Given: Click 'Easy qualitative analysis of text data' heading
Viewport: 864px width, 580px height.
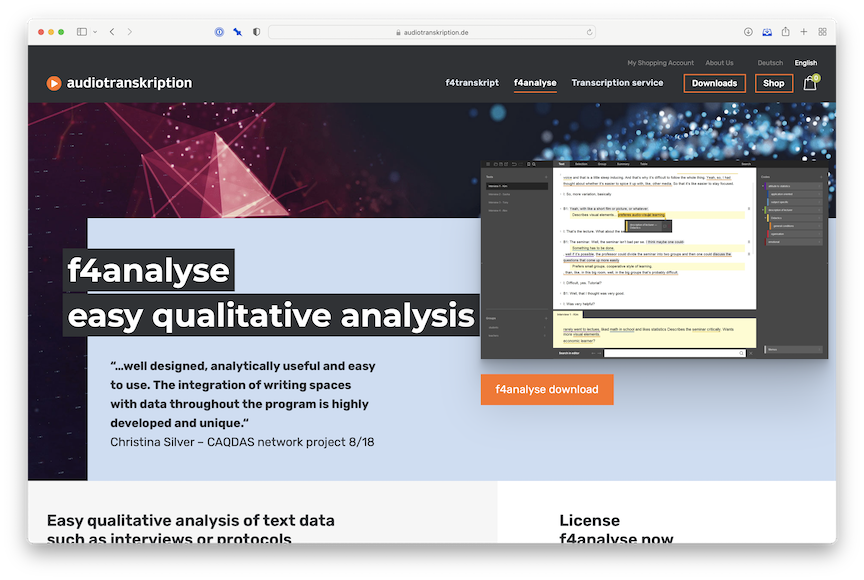Looking at the screenshot, I should coord(191,521).
